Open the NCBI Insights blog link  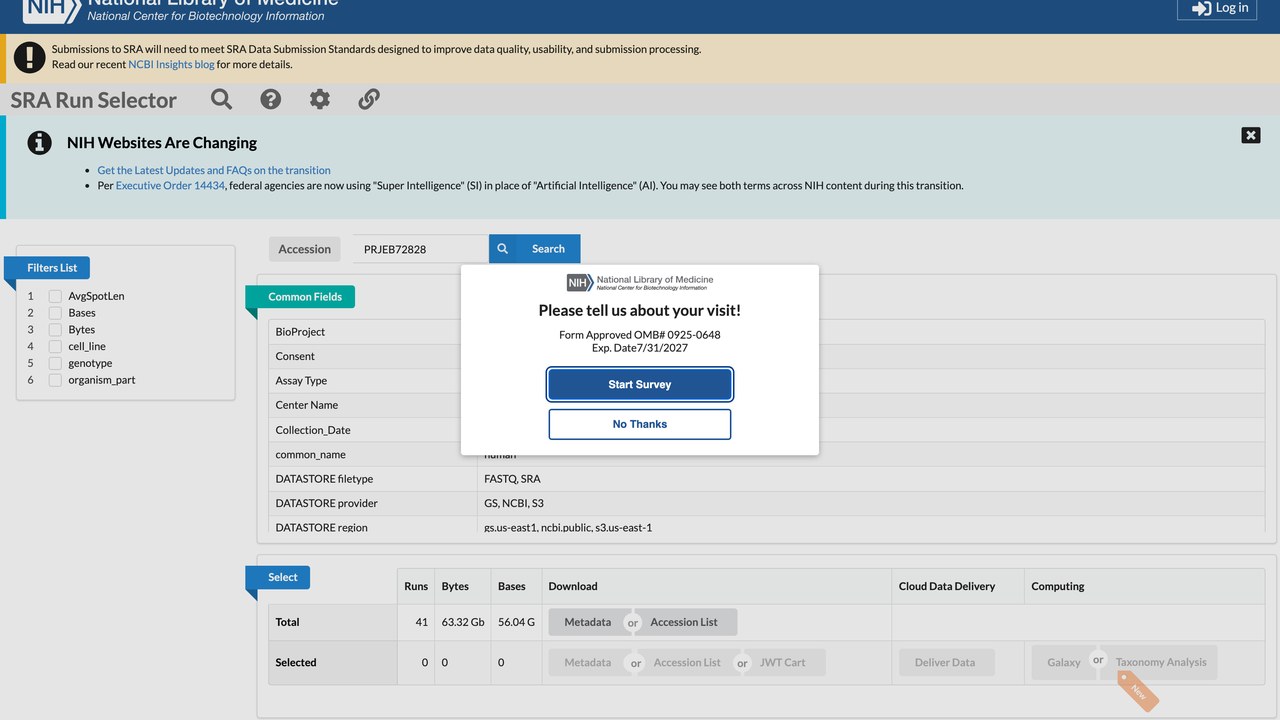tap(171, 64)
